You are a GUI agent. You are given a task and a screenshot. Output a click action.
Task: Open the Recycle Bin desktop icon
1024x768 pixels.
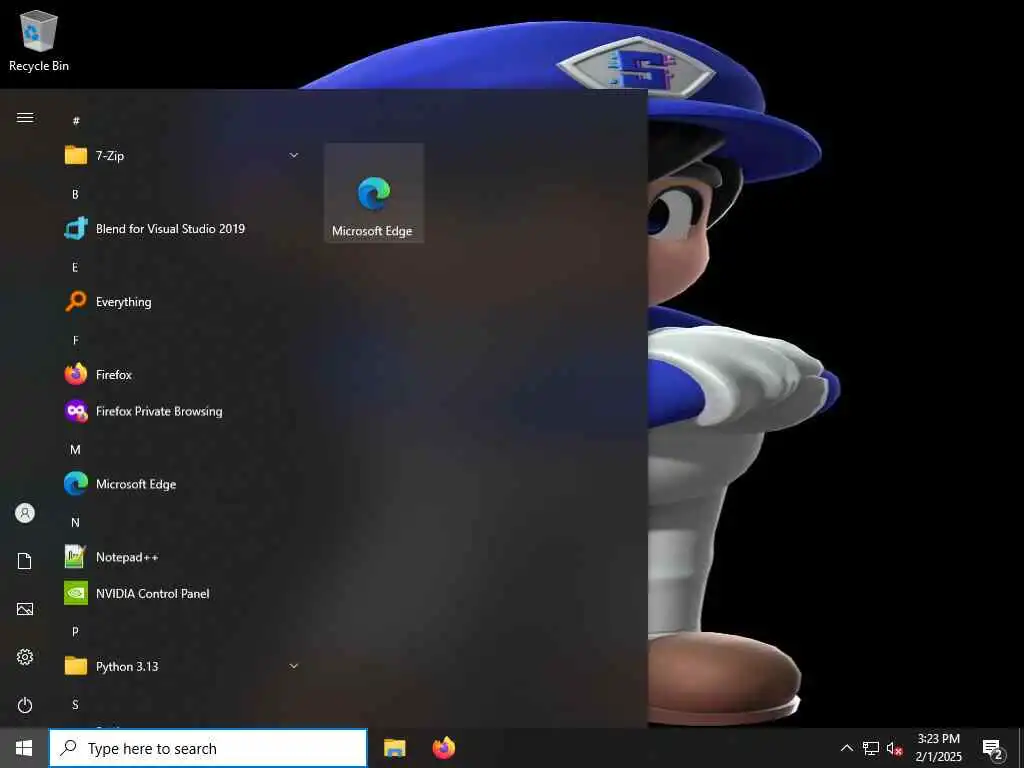pyautogui.click(x=39, y=41)
